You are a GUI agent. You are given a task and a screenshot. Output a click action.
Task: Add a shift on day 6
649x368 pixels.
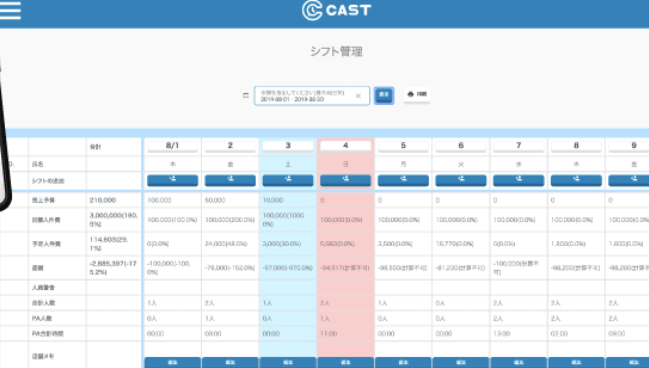tap(461, 180)
